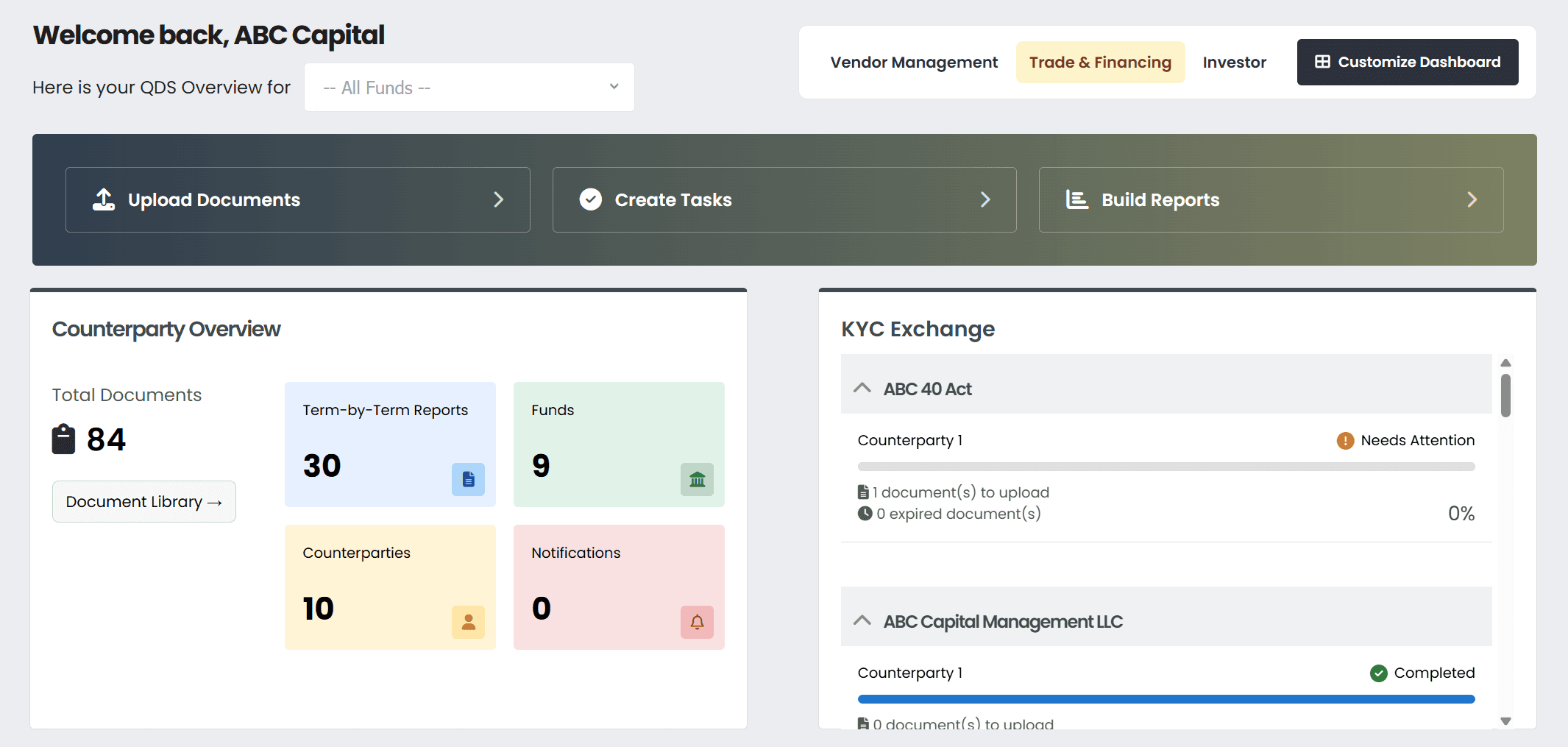Click the clock icon beside expired documents
This screenshot has height=747, width=1568.
(865, 514)
